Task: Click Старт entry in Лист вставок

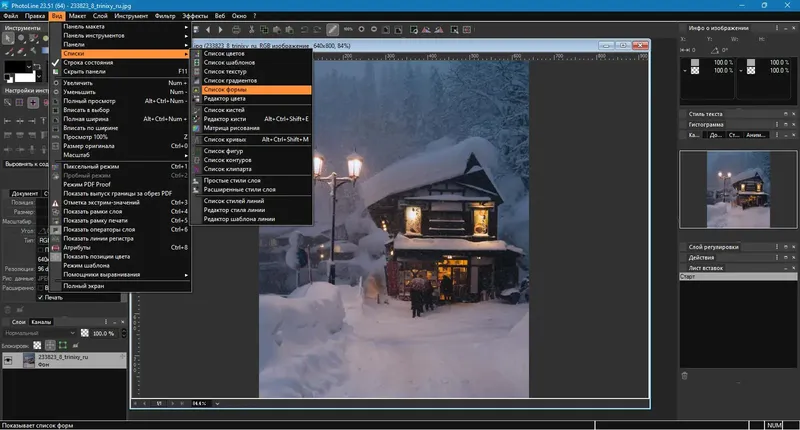Action: point(688,276)
